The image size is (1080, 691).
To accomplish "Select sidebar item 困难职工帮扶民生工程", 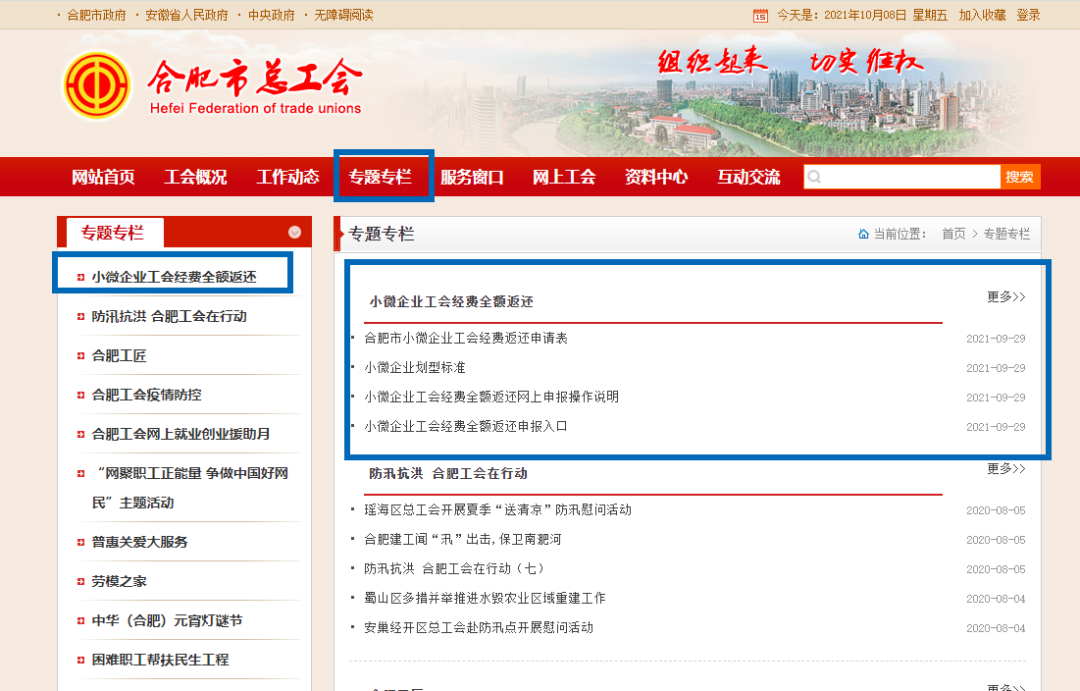I will pos(160,660).
